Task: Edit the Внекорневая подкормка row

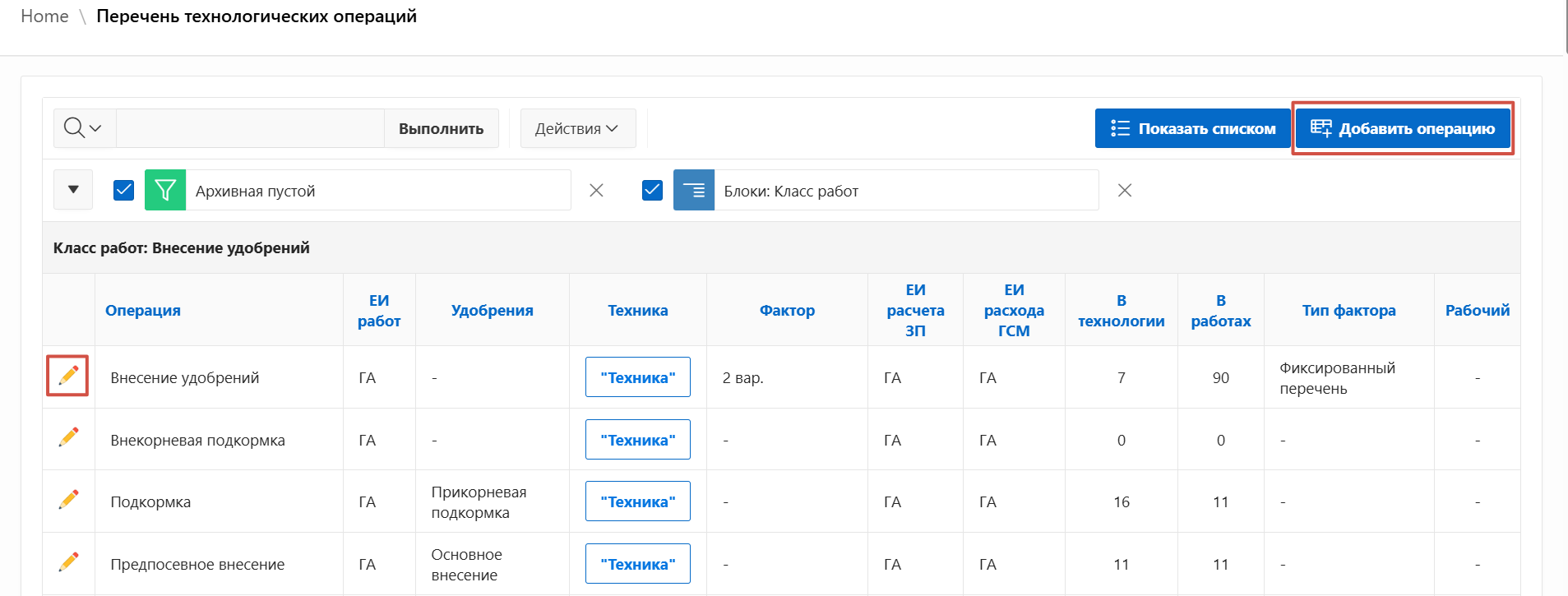Action: (68, 438)
